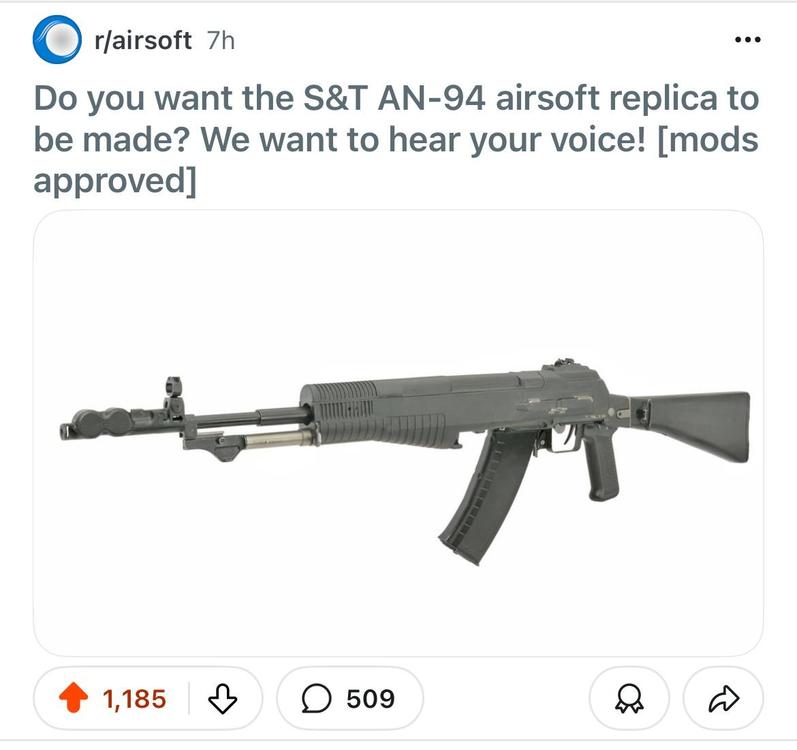Open the r/airsoft community avatar

pyautogui.click(x=57, y=40)
